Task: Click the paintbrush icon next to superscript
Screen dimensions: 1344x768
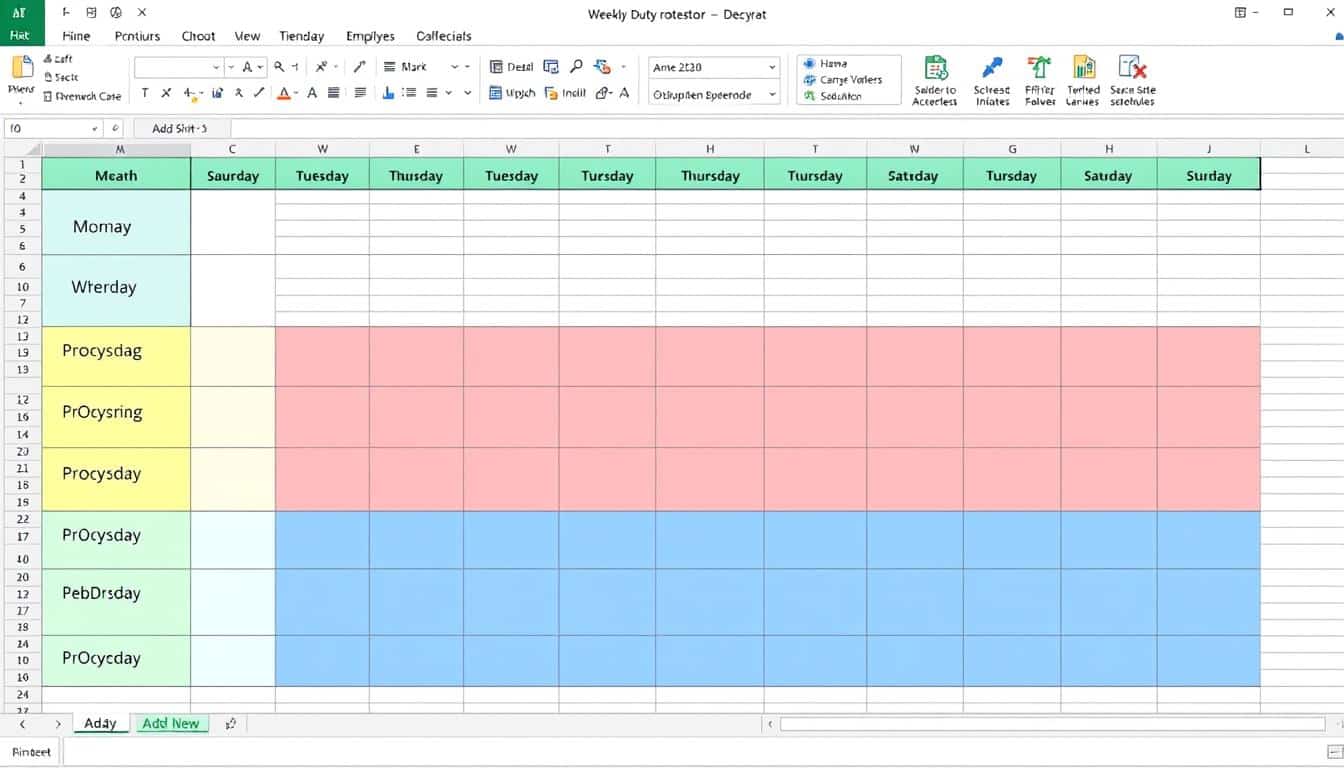Action: pyautogui.click(x=359, y=67)
